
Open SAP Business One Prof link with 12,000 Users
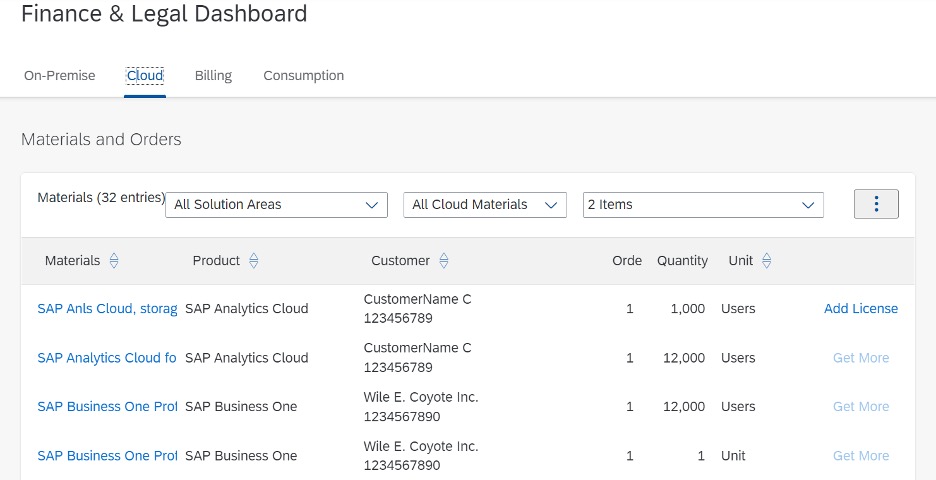pos(107,407)
